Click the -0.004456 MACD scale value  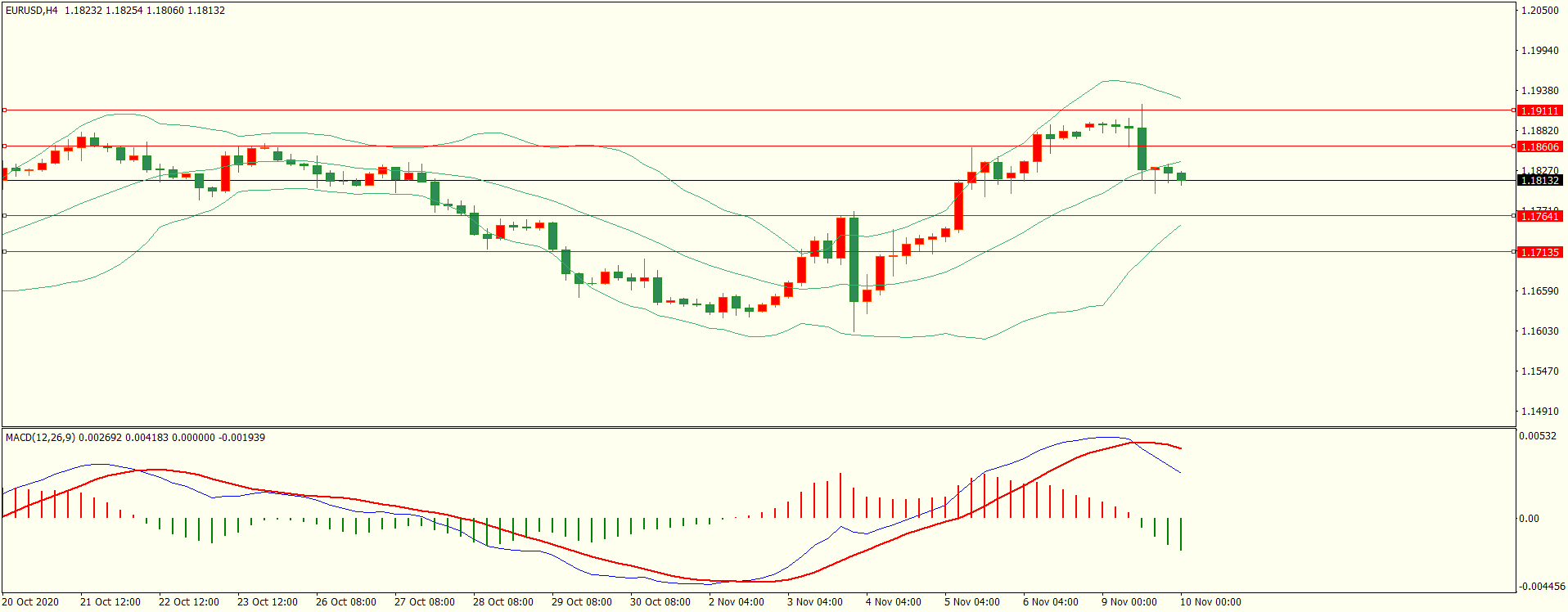(1542, 587)
